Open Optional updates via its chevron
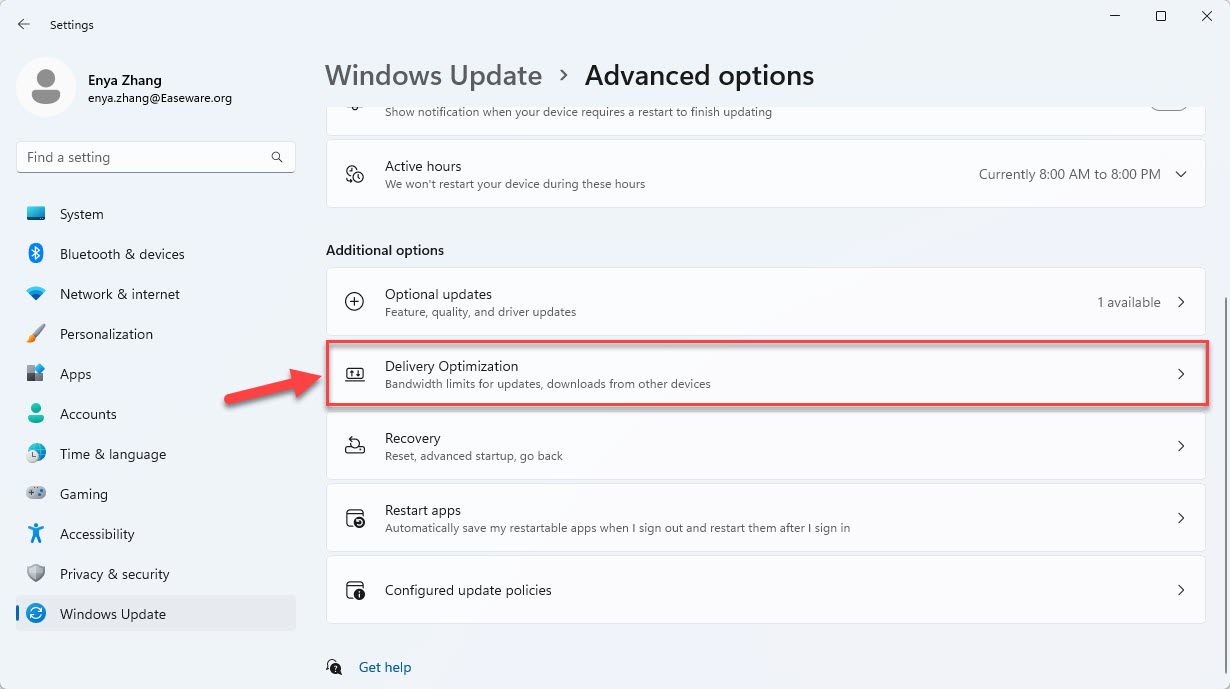The width and height of the screenshot is (1230, 689). [1181, 302]
